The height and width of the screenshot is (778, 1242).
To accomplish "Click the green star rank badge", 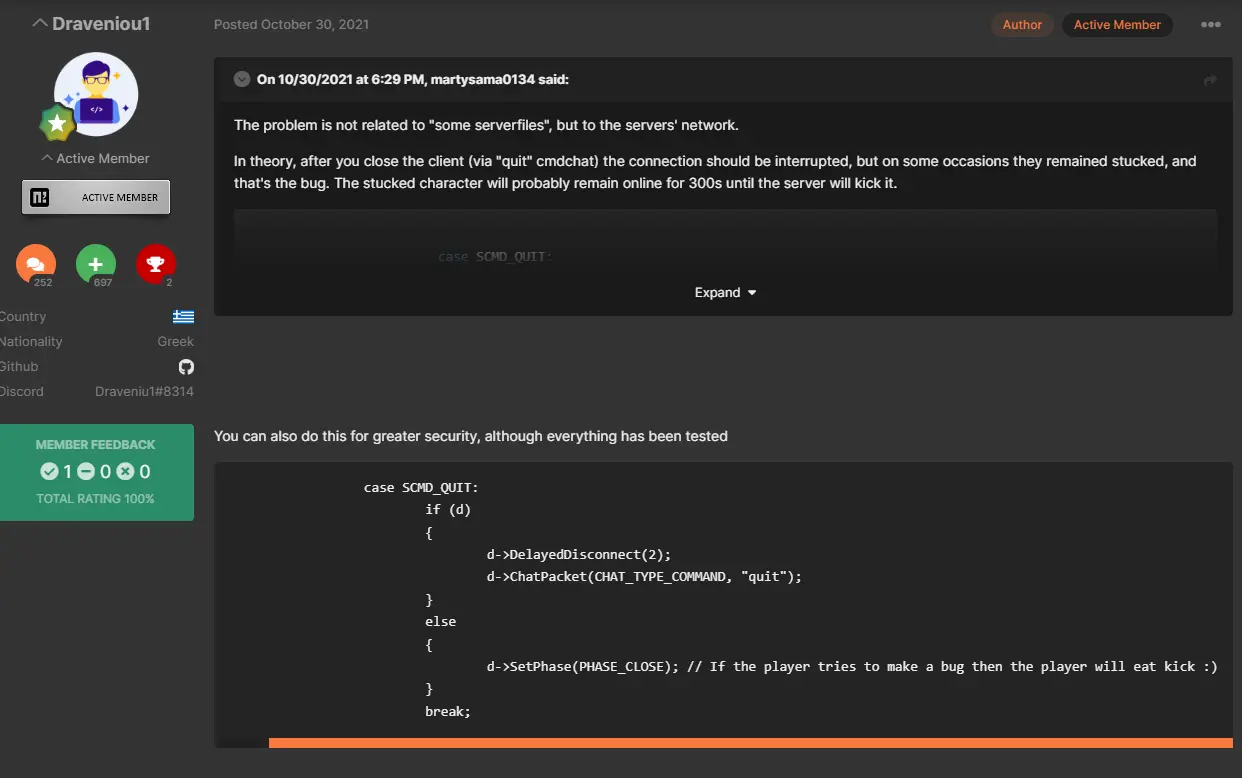I will point(57,124).
